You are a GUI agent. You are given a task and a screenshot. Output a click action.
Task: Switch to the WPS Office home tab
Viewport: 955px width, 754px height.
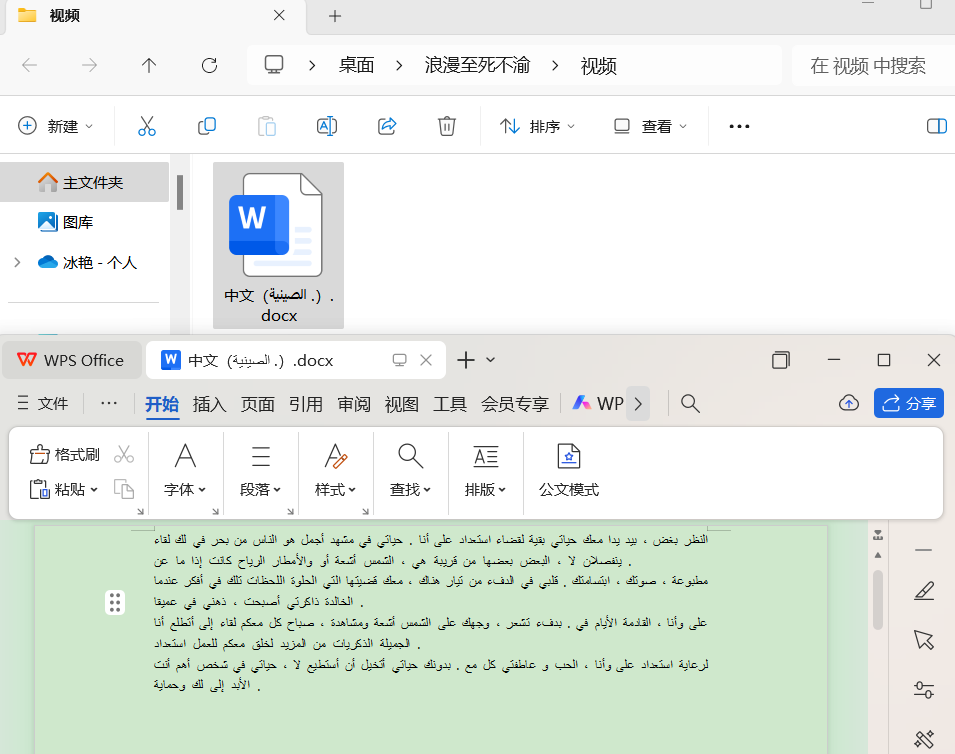[x=71, y=360]
